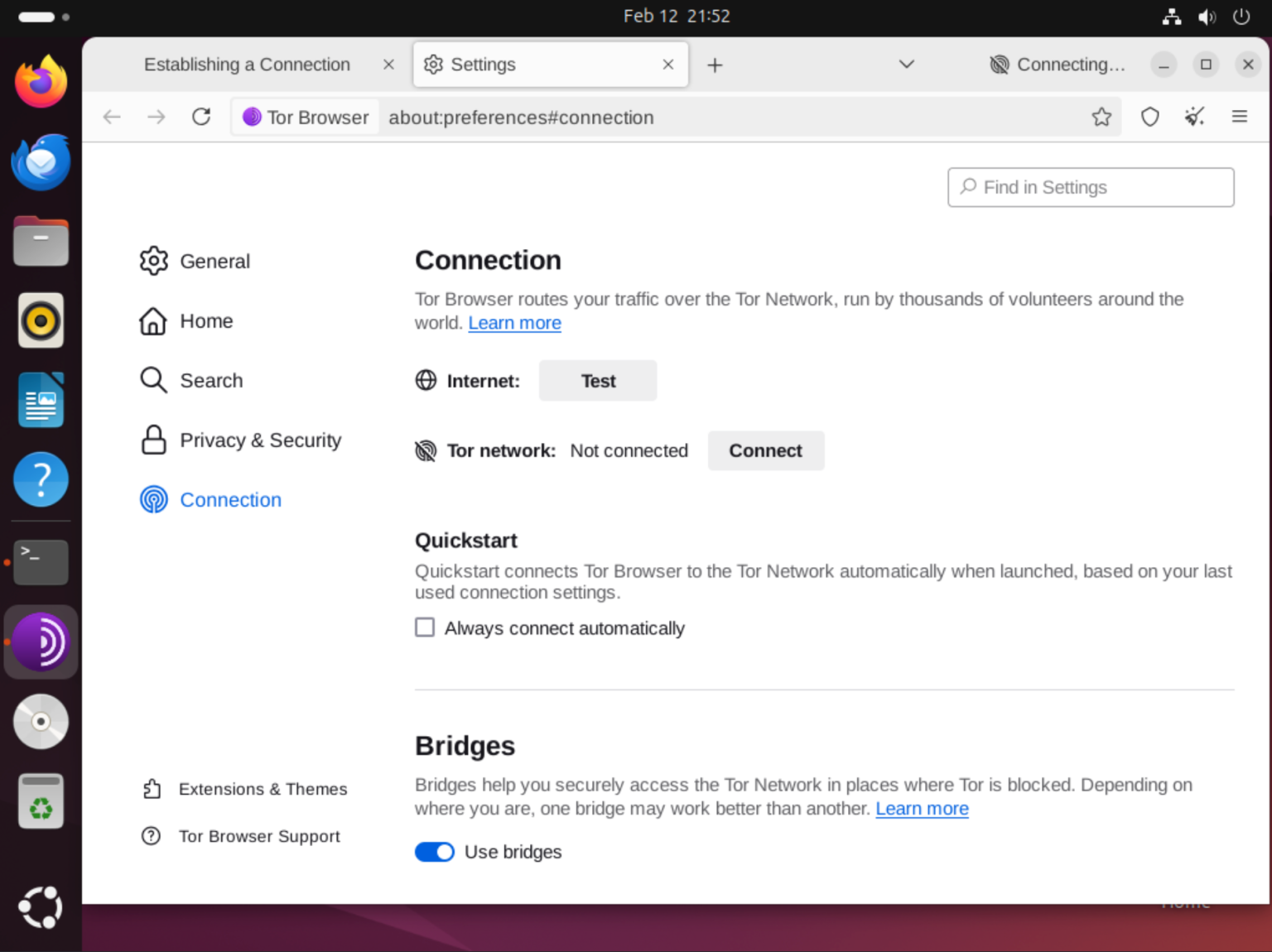
Task: Open the list of all tabs dropdown
Action: 907,65
